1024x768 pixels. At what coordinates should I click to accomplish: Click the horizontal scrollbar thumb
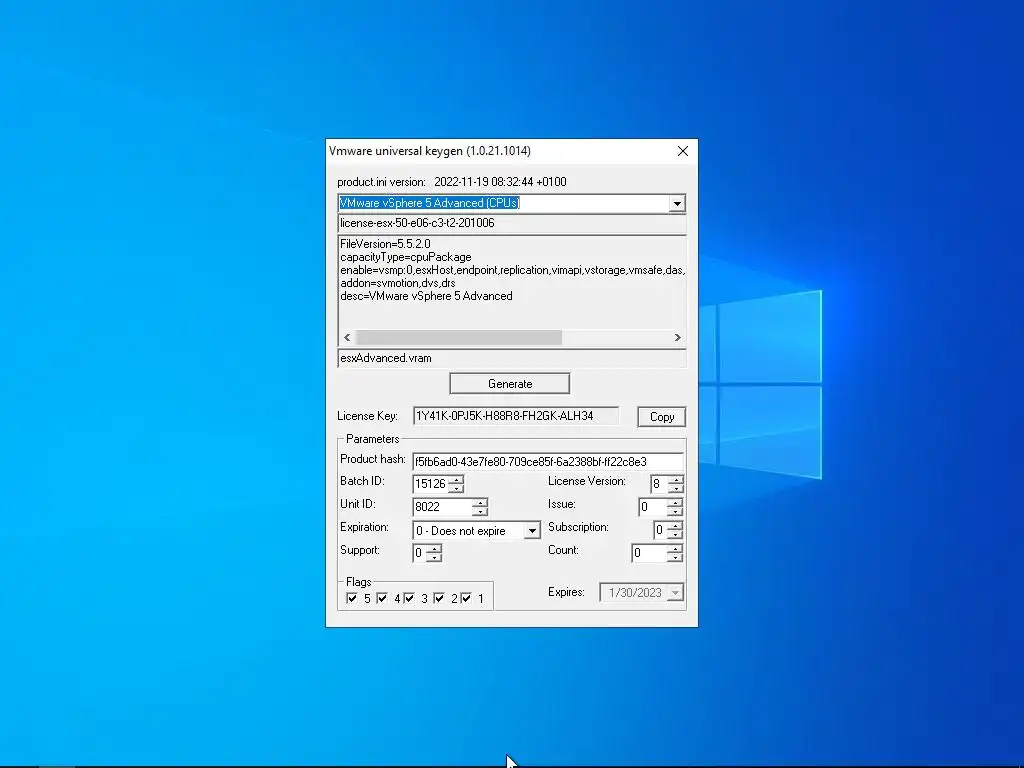click(458, 338)
